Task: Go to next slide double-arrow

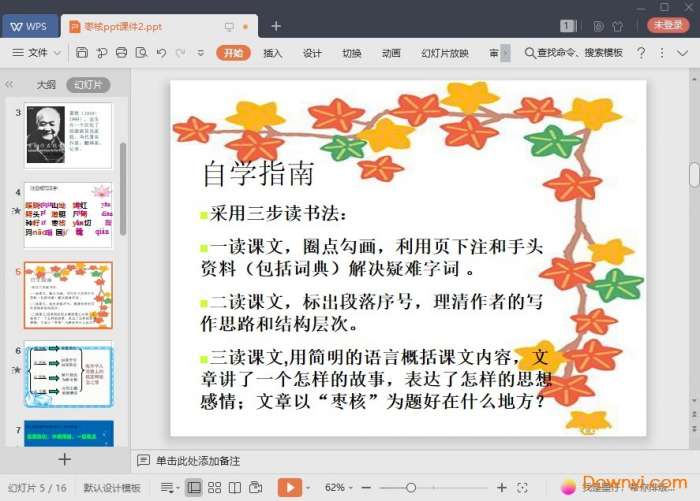Action: coord(694,429)
